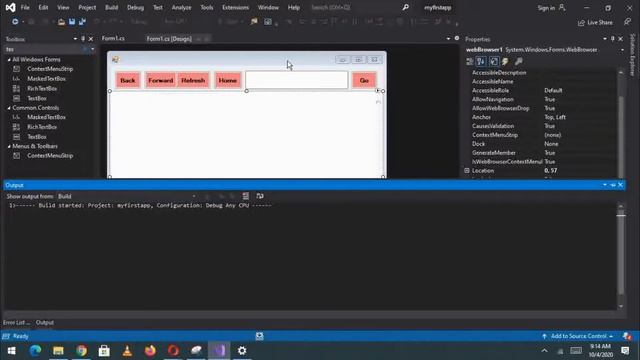Click the Sign in link

coord(551,8)
